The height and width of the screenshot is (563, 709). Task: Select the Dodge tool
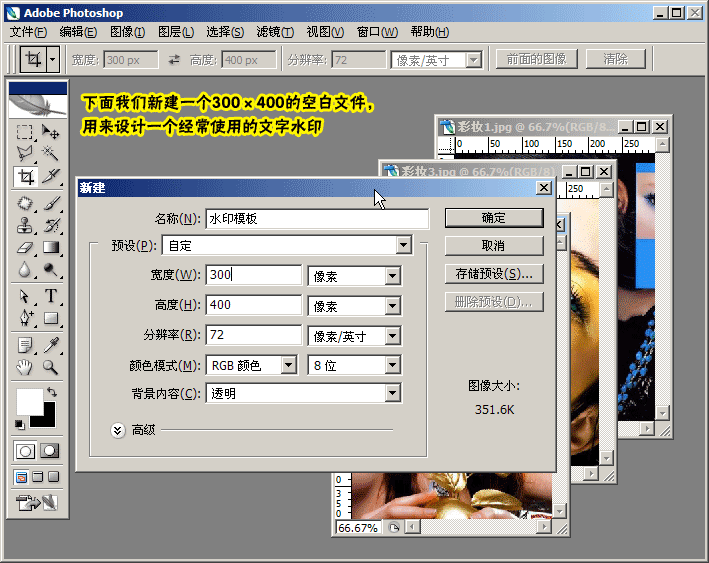pyautogui.click(x=50, y=270)
